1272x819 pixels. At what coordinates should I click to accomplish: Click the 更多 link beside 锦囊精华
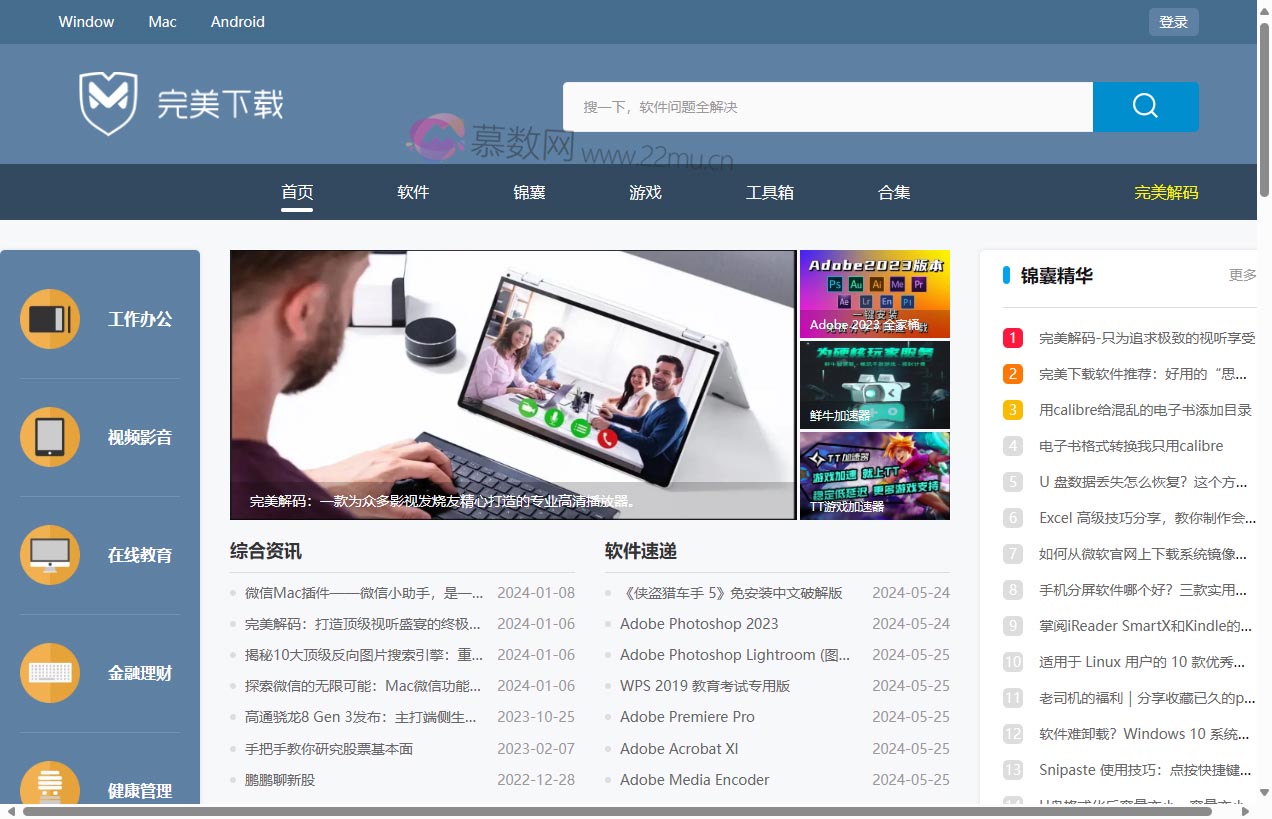(1242, 275)
